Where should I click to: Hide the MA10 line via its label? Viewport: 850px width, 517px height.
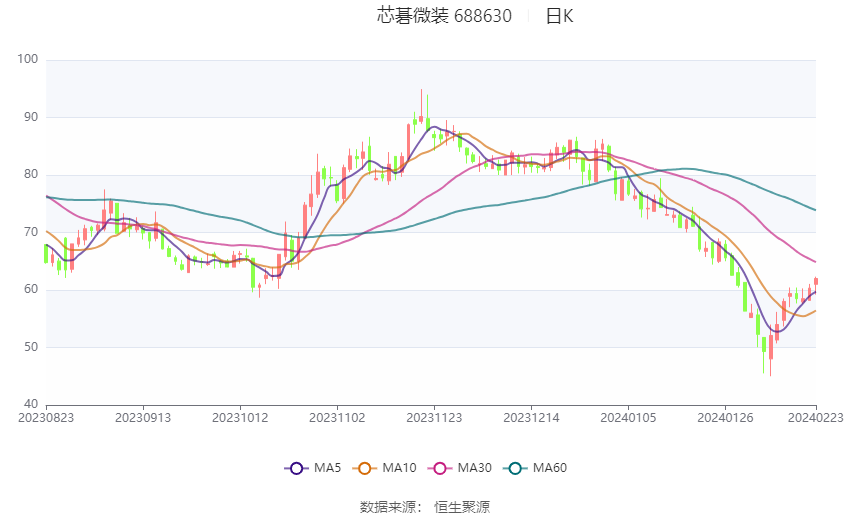399,468
